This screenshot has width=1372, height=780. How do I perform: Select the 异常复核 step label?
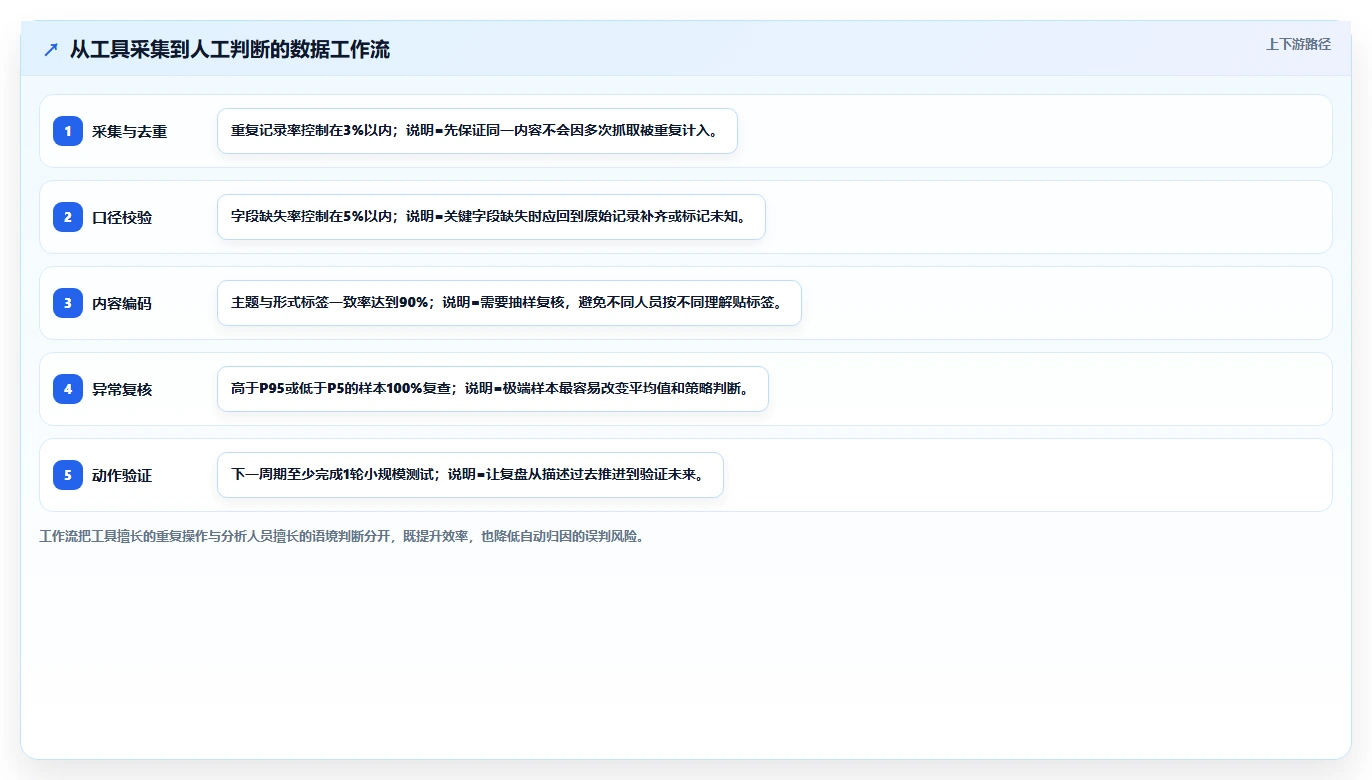click(x=122, y=389)
